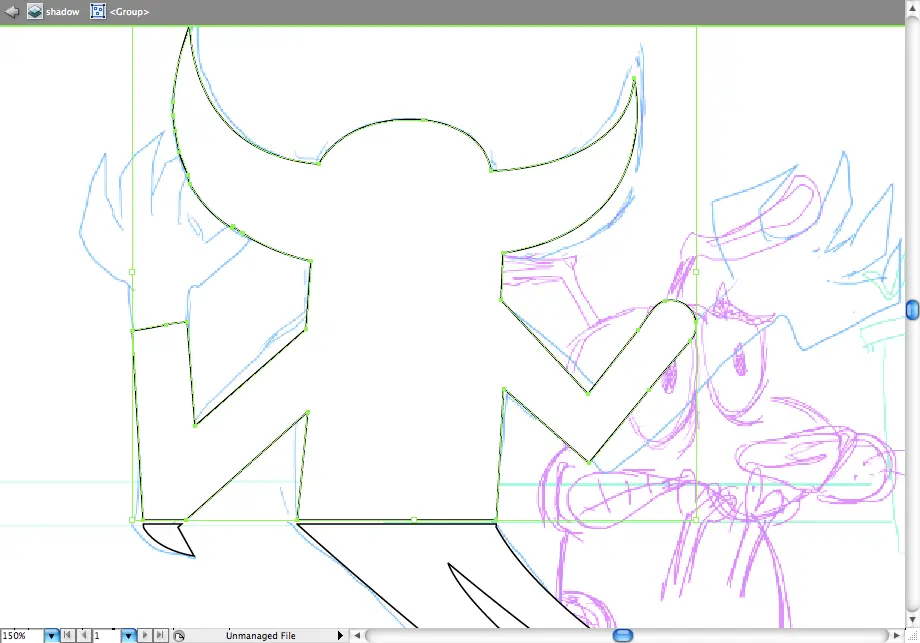Expand the status bar options arrow
This screenshot has height=643, width=920.
(x=340, y=635)
